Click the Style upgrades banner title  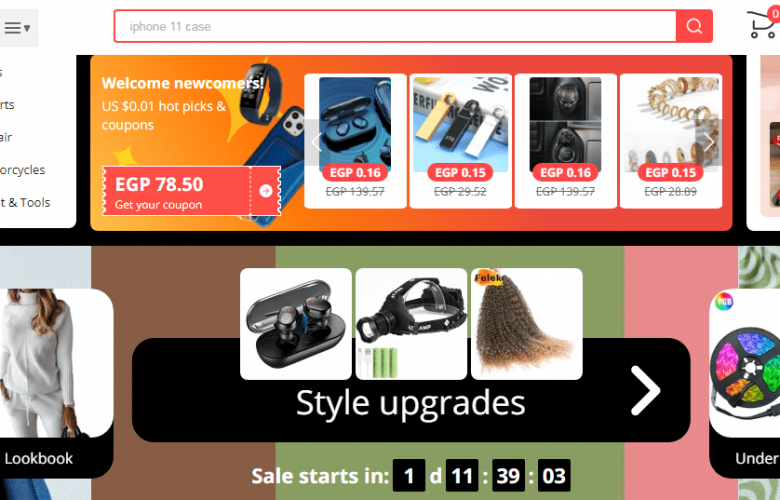coord(410,402)
